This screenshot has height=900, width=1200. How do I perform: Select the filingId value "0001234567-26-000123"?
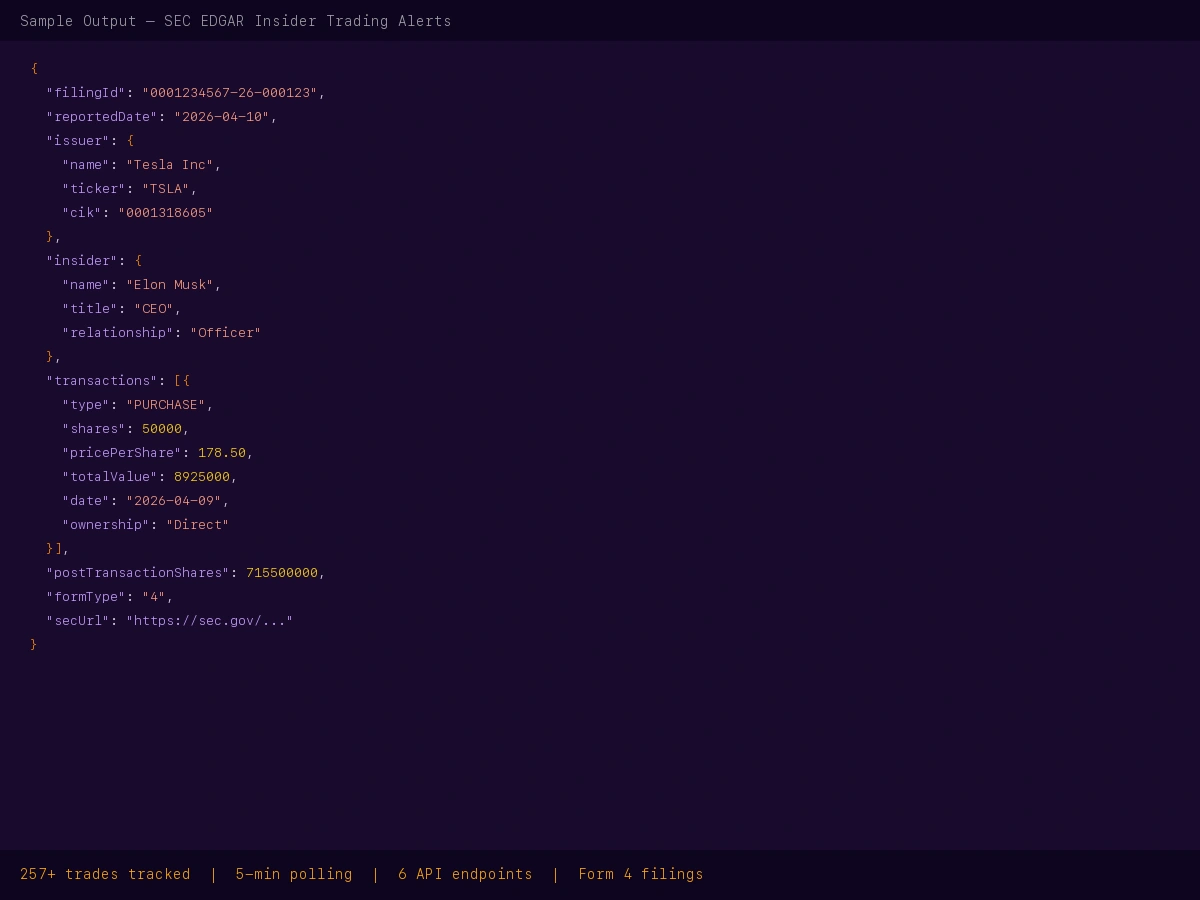point(230,93)
